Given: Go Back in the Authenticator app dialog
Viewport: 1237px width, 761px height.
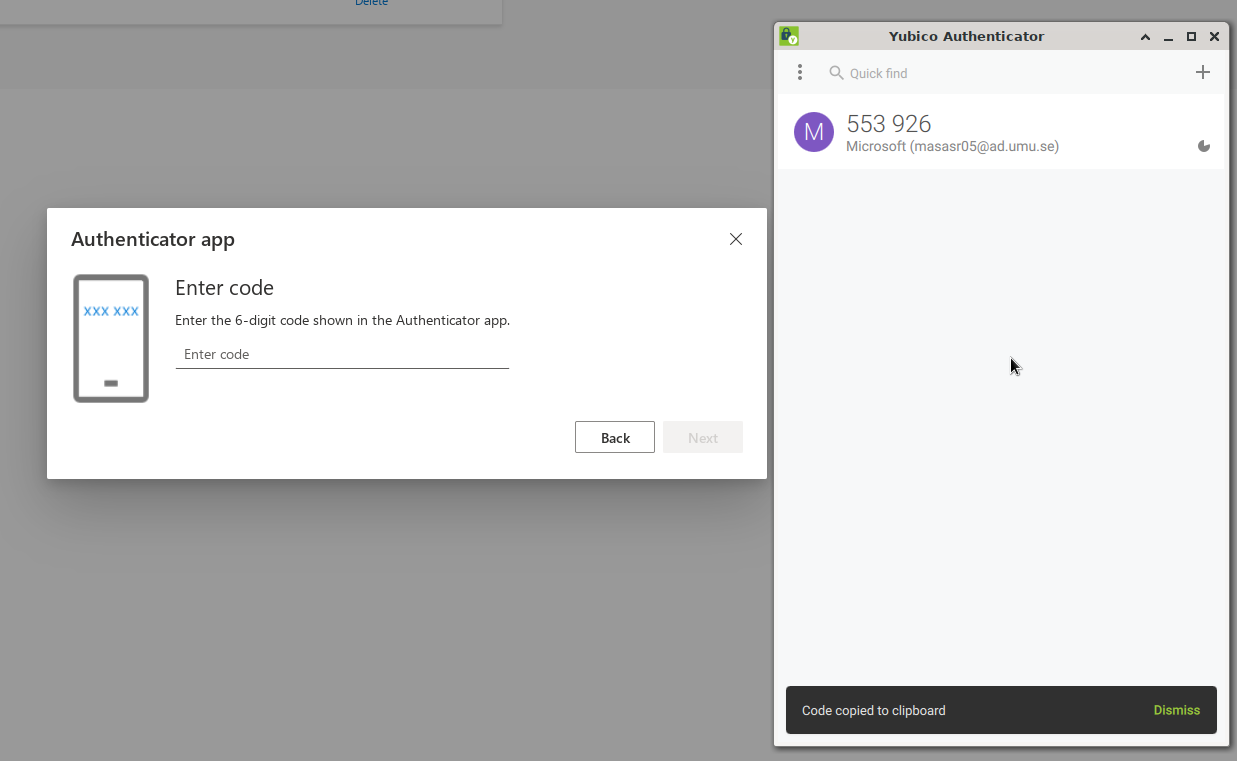Looking at the screenshot, I should pos(615,437).
